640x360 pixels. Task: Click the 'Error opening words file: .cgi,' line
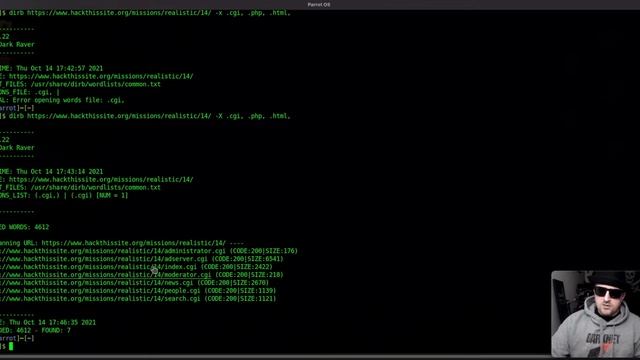coord(62,100)
